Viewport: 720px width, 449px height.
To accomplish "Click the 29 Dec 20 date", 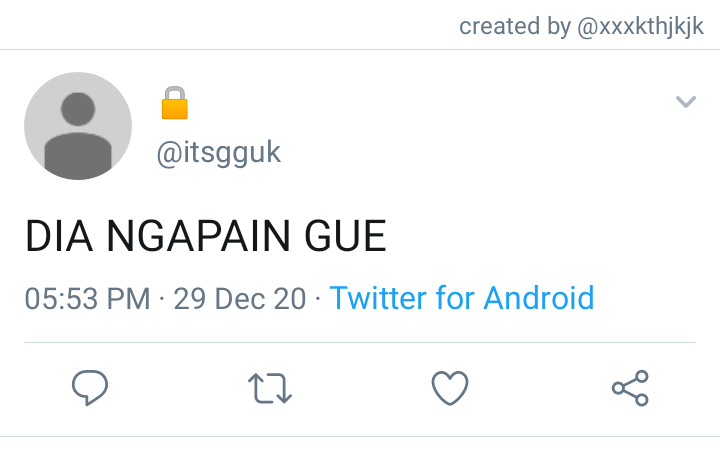I will tap(240, 299).
